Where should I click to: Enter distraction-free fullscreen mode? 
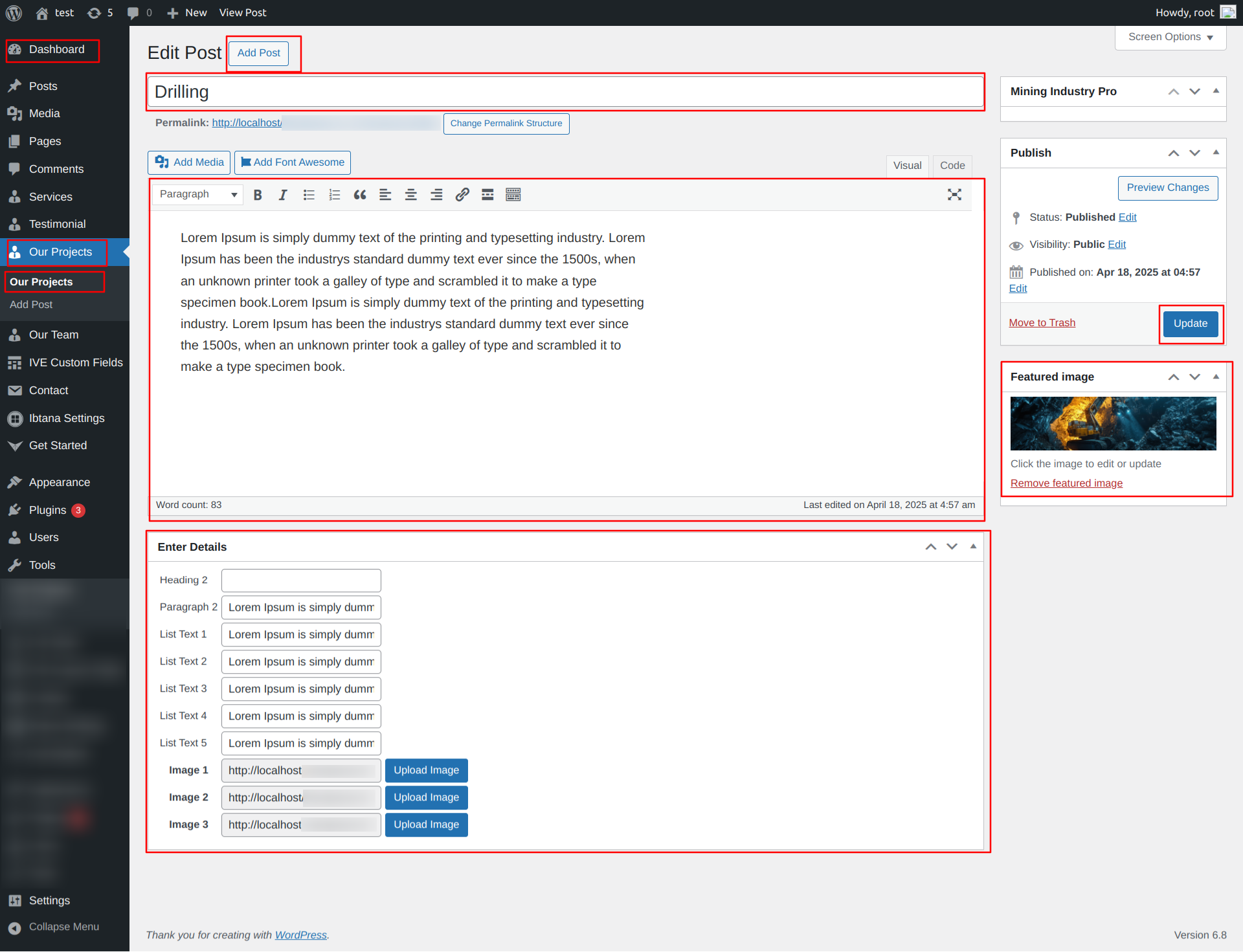coord(954,195)
